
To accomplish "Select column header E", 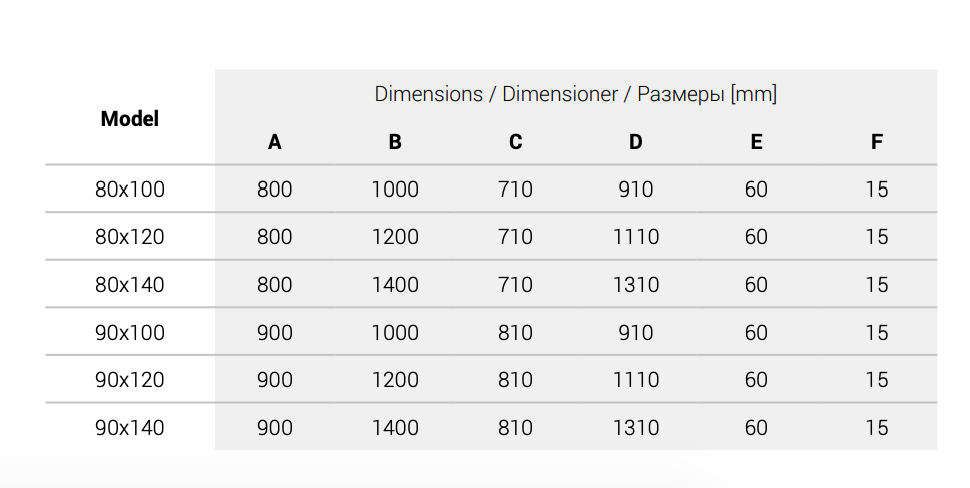I will click(x=756, y=142).
